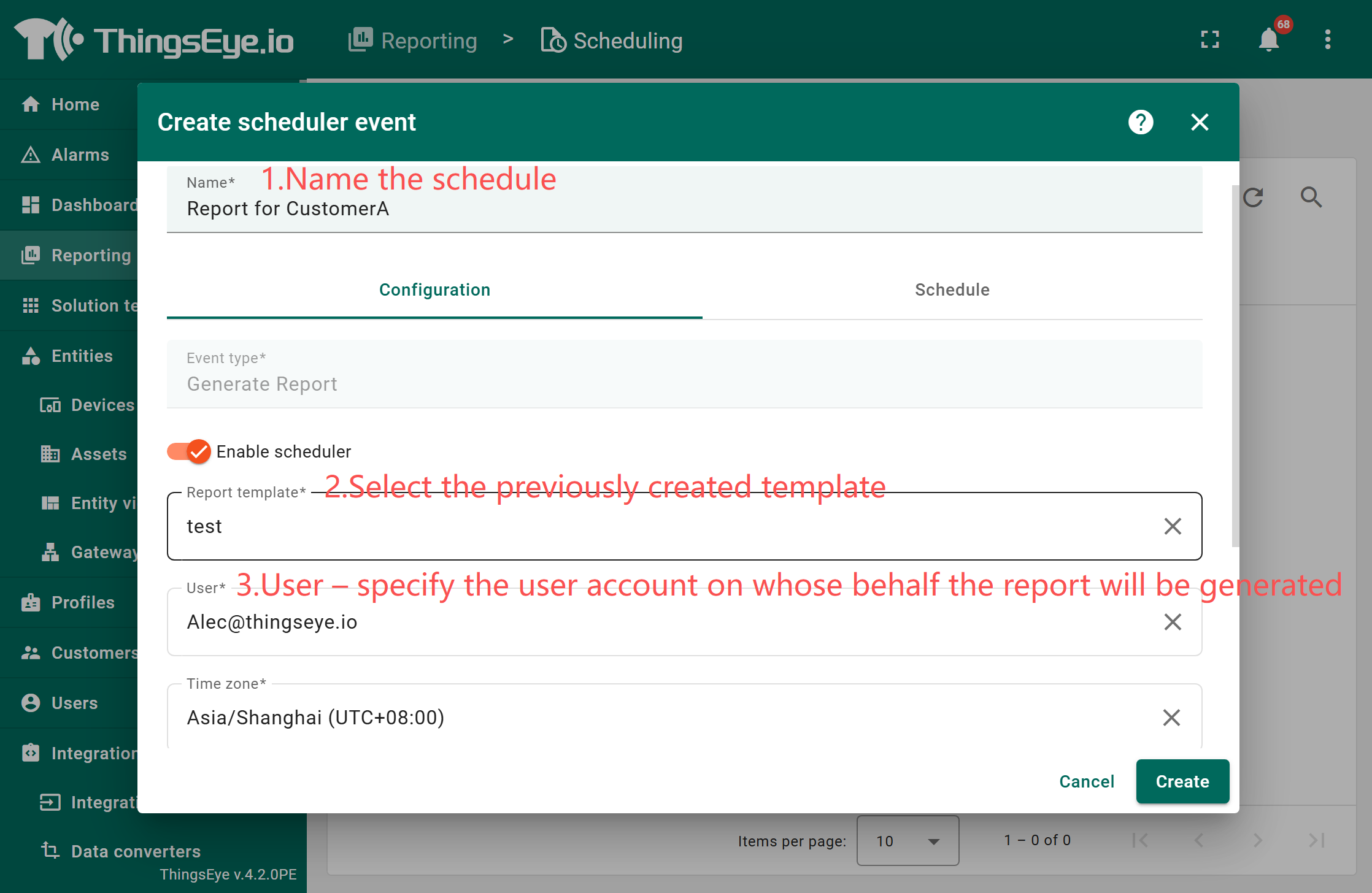Image resolution: width=1372 pixels, height=893 pixels.
Task: Clear the Time zone selection
Action: coord(1171,718)
